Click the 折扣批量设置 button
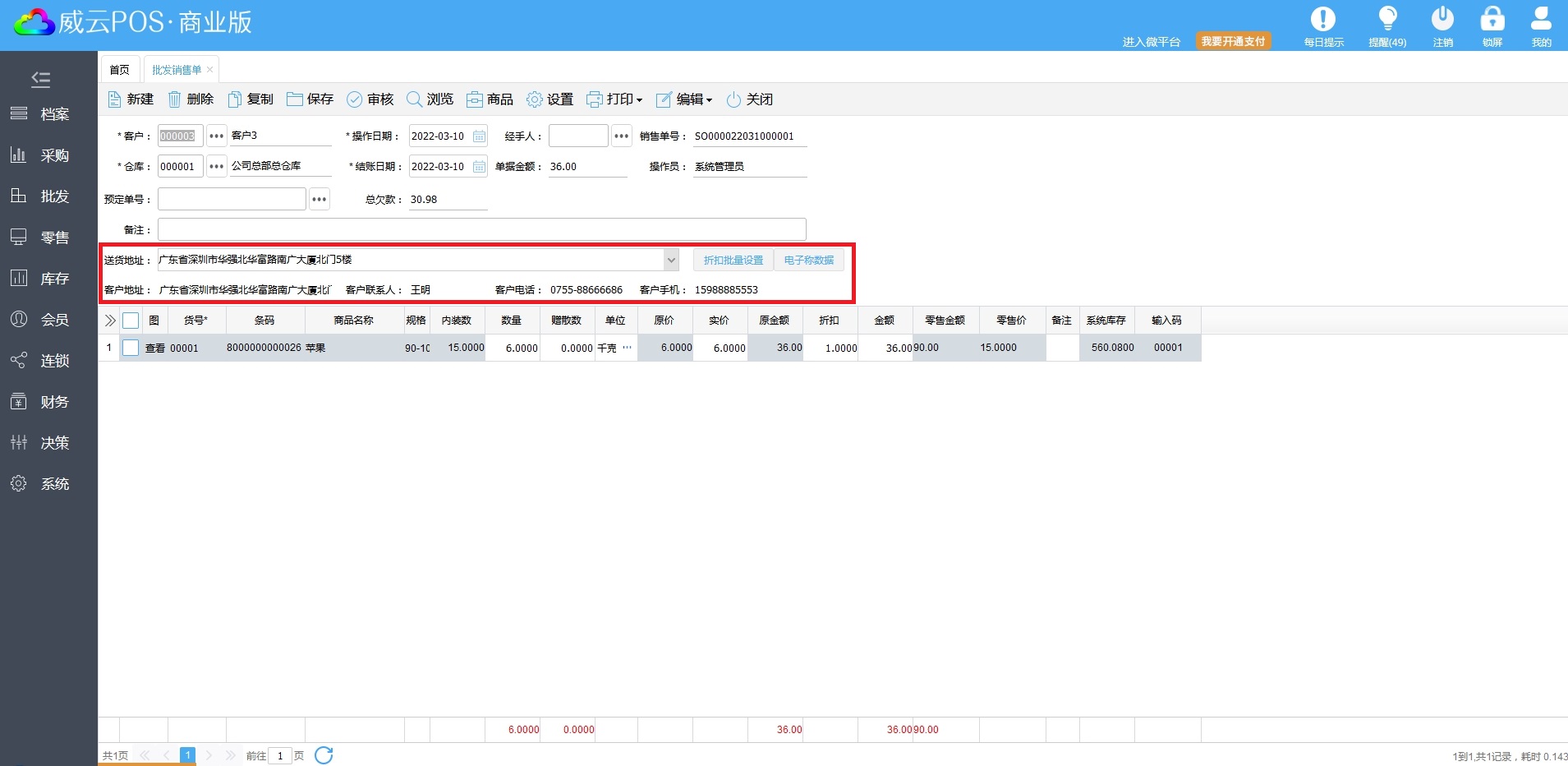The width and height of the screenshot is (1568, 766). [733, 260]
